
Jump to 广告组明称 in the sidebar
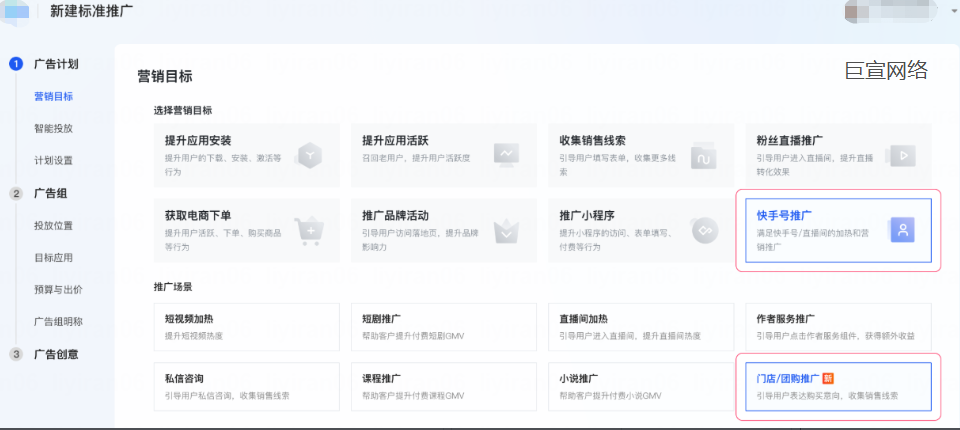click(x=58, y=322)
